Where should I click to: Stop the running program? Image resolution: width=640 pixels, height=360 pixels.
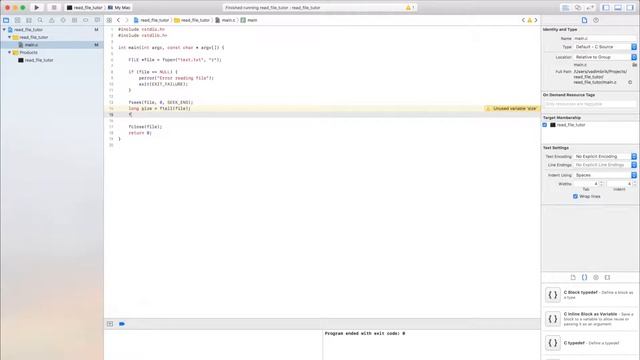[x=53, y=7]
